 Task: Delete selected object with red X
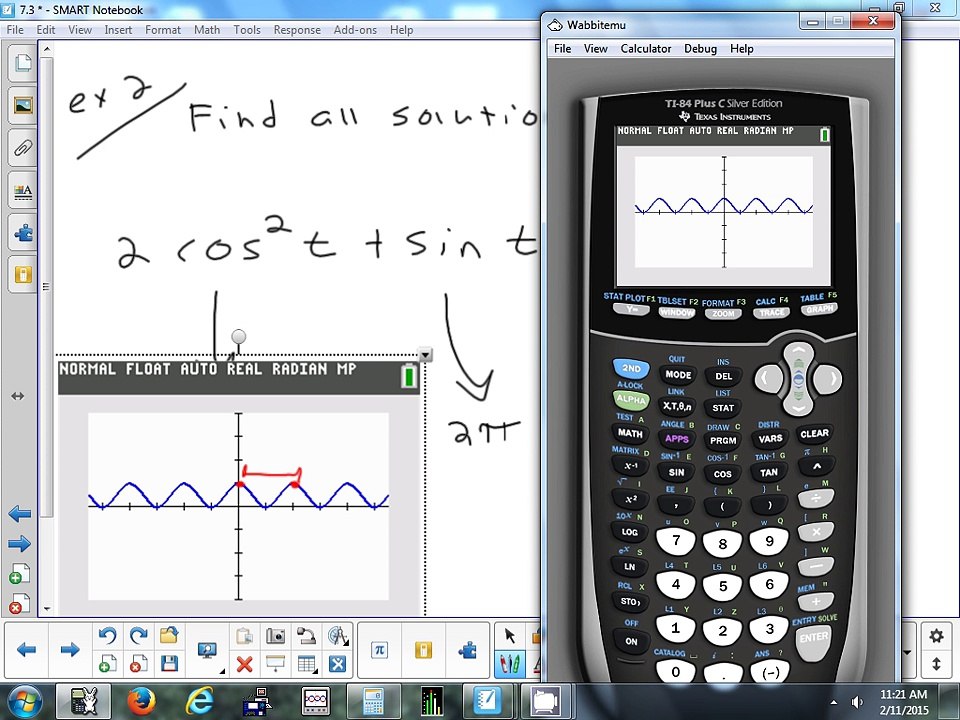tap(245, 664)
